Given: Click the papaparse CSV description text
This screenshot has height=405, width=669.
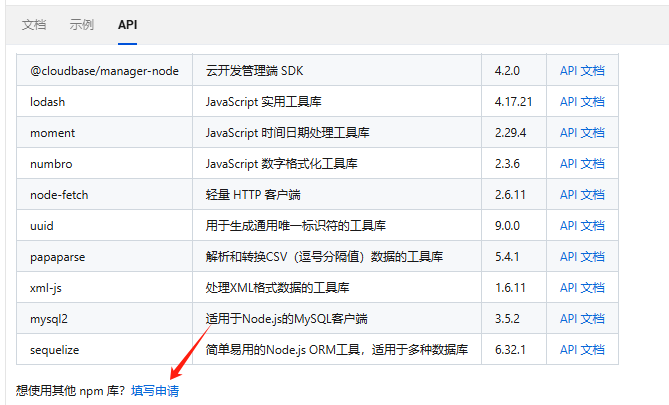Looking at the screenshot, I should tap(324, 256).
